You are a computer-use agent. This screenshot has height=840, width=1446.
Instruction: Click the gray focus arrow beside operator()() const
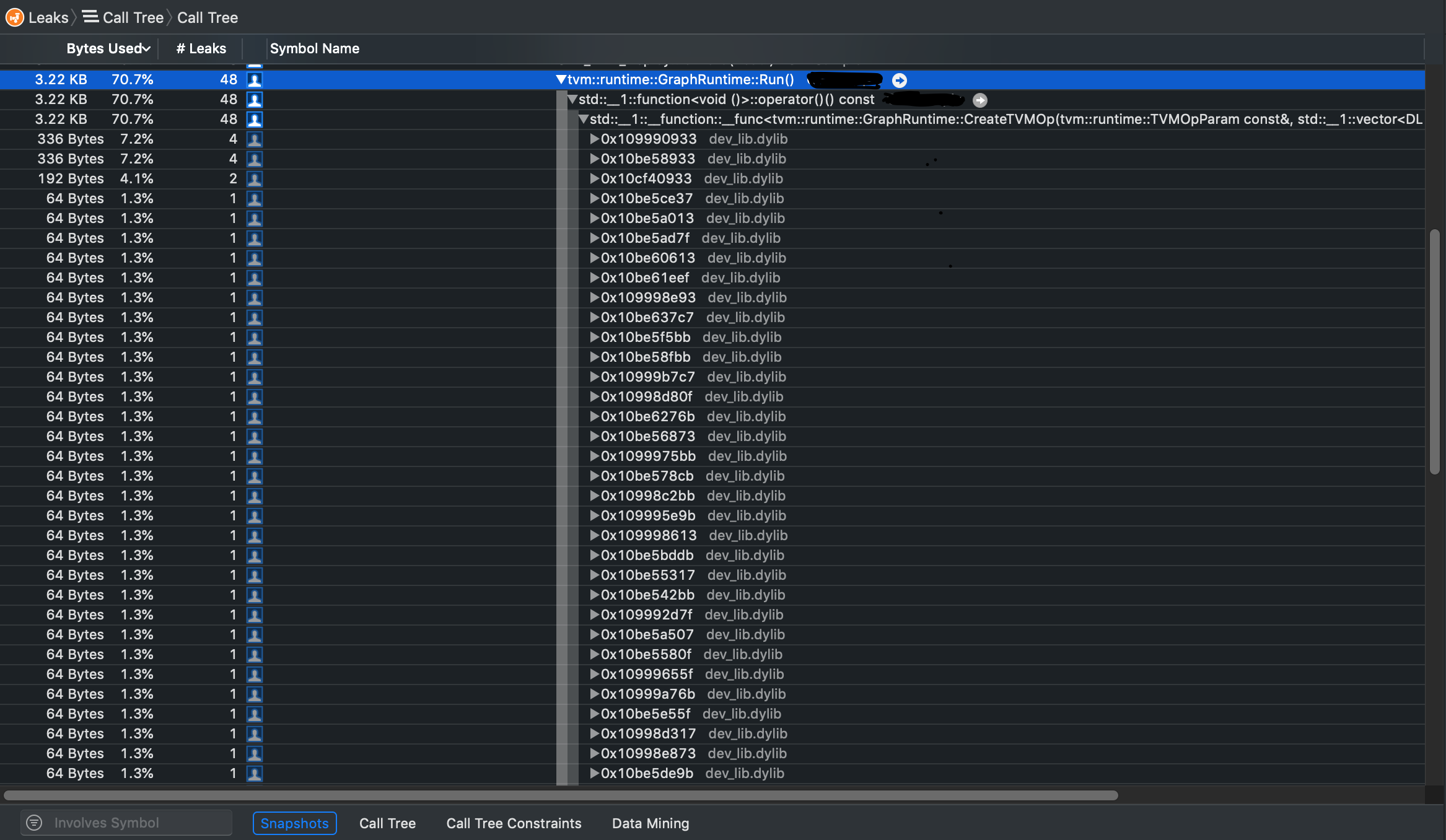(979, 100)
